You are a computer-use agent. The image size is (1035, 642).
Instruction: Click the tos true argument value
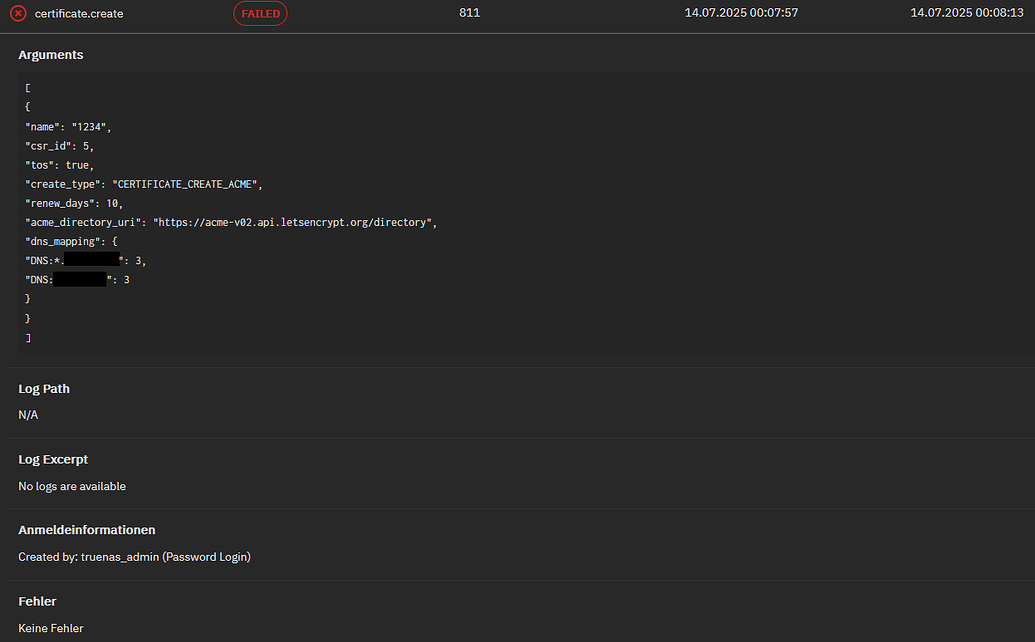coord(78,164)
